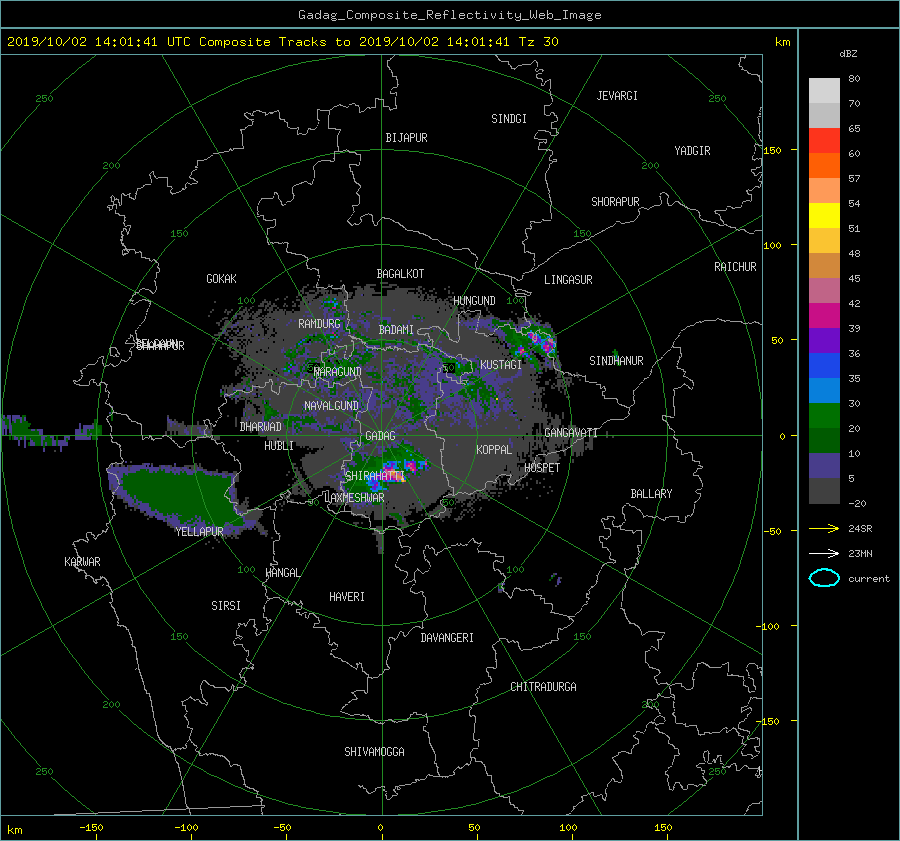This screenshot has height=841, width=900.
Task: Click the HUNGUND town label
Action: (x=474, y=301)
